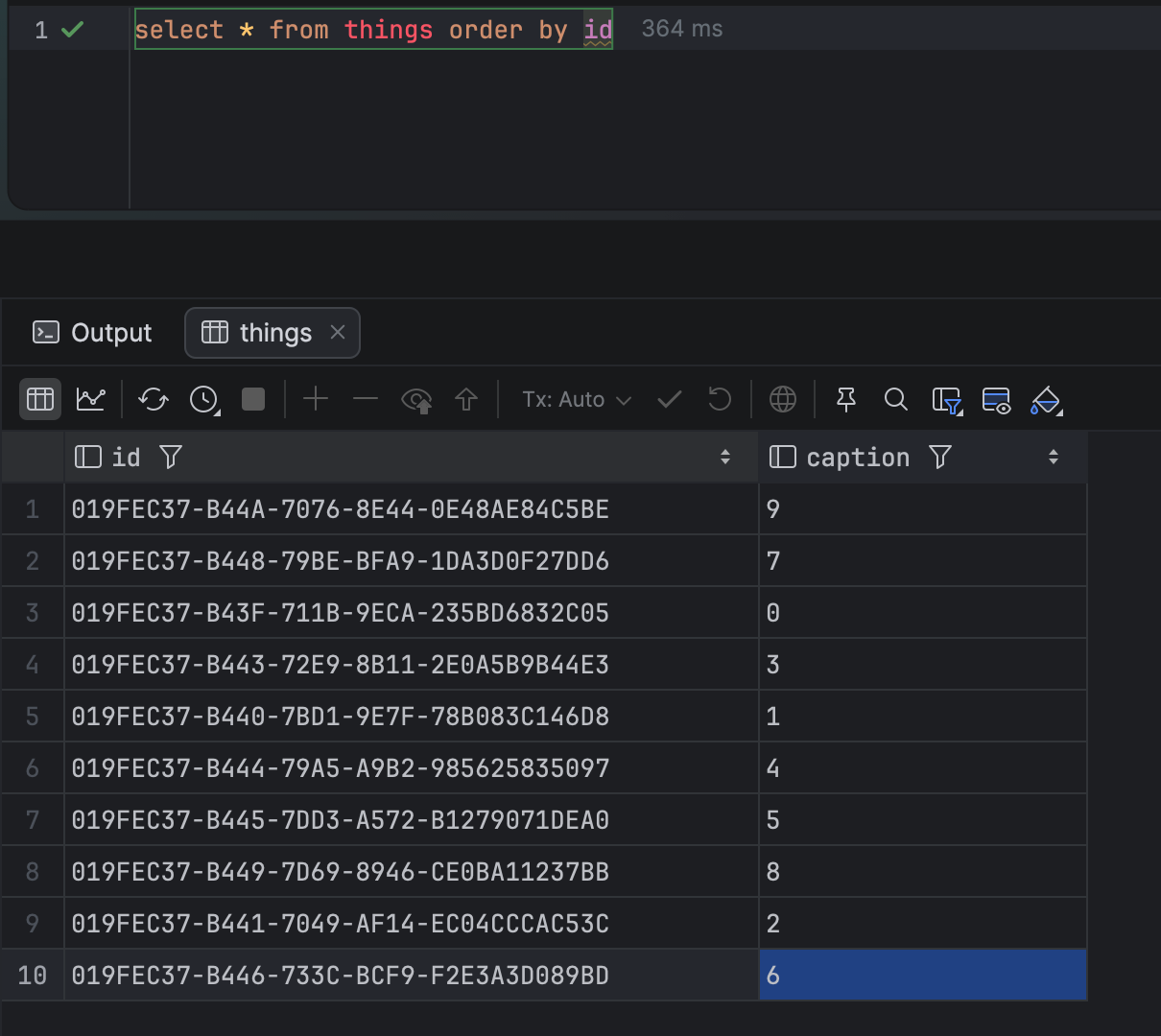This screenshot has width=1161, height=1036.
Task: Preview pending changes eye icon
Action: [x=416, y=399]
